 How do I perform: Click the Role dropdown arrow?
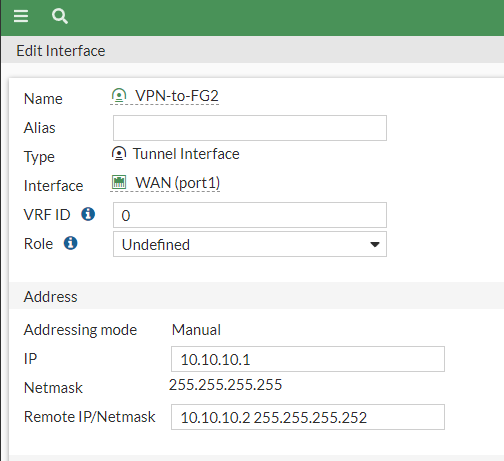(x=375, y=244)
